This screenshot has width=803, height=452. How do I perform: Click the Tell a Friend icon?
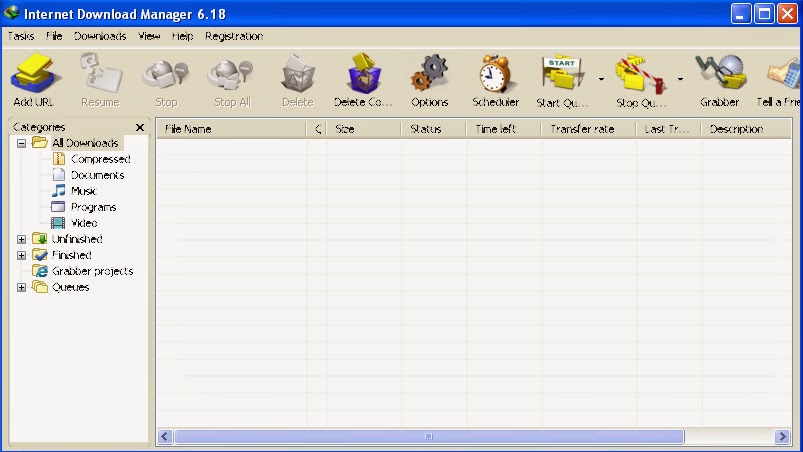pyautogui.click(x=783, y=75)
